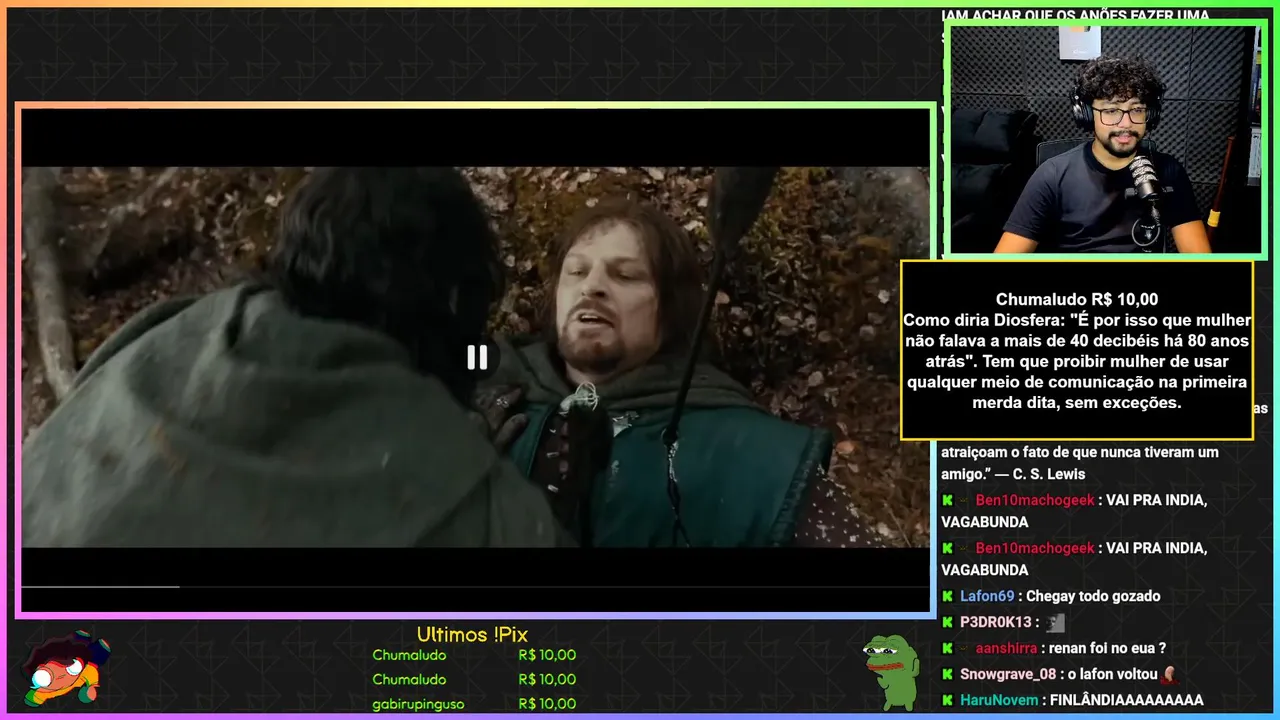
Task: Open Lafon69's chat username
Action: 987,596
